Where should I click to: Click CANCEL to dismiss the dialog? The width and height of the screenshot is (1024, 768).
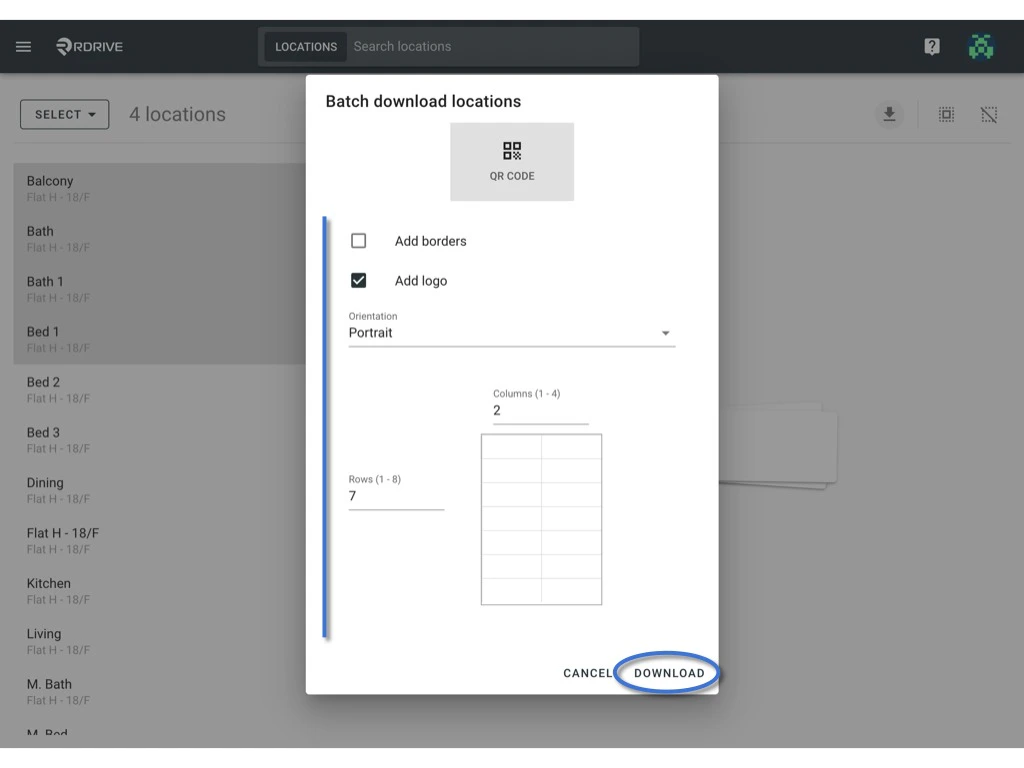[x=588, y=673]
